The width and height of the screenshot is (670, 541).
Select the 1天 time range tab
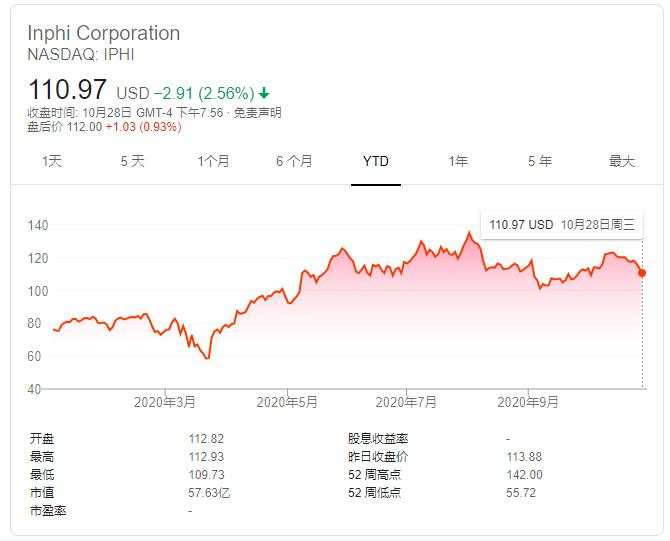click(52, 161)
